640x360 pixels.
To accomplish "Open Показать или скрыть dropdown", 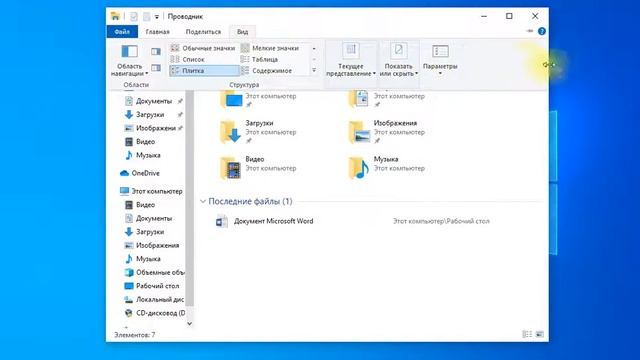I will tap(398, 60).
